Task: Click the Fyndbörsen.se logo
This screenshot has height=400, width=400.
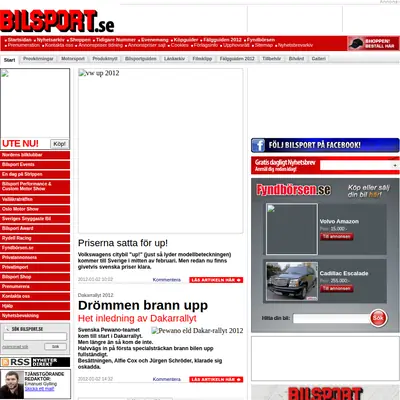Action: coord(293,190)
